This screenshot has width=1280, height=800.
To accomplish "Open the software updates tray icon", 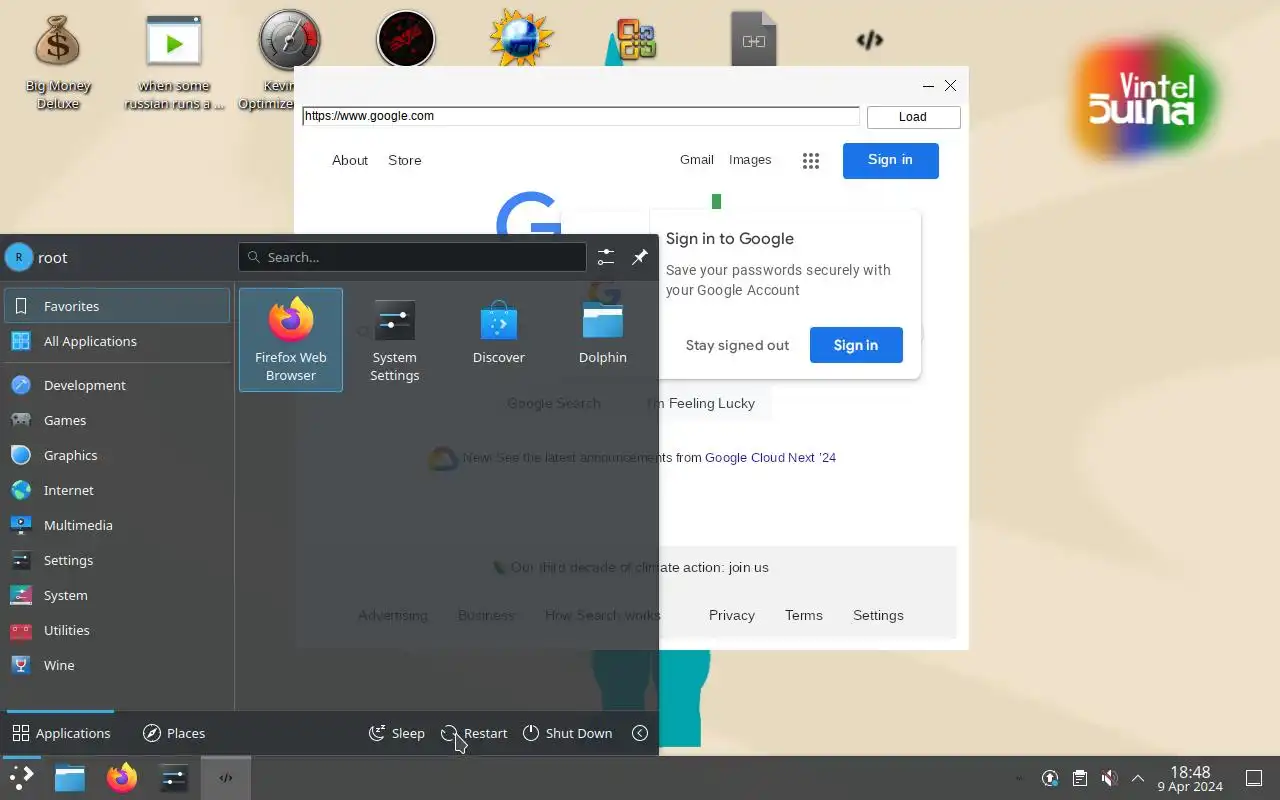I will (x=1050, y=778).
